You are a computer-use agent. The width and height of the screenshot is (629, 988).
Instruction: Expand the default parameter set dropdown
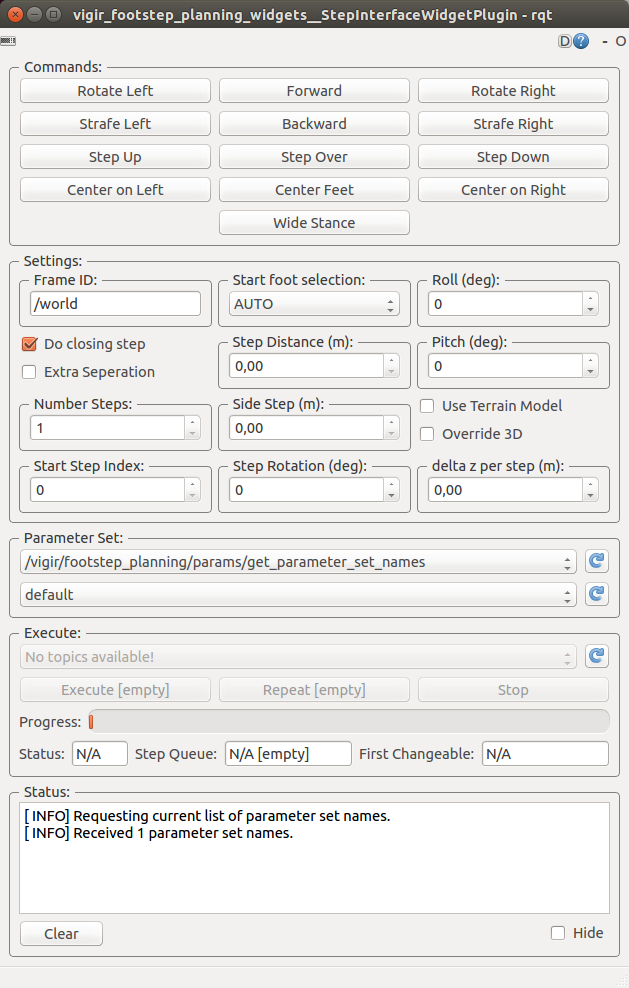[x=298, y=594]
